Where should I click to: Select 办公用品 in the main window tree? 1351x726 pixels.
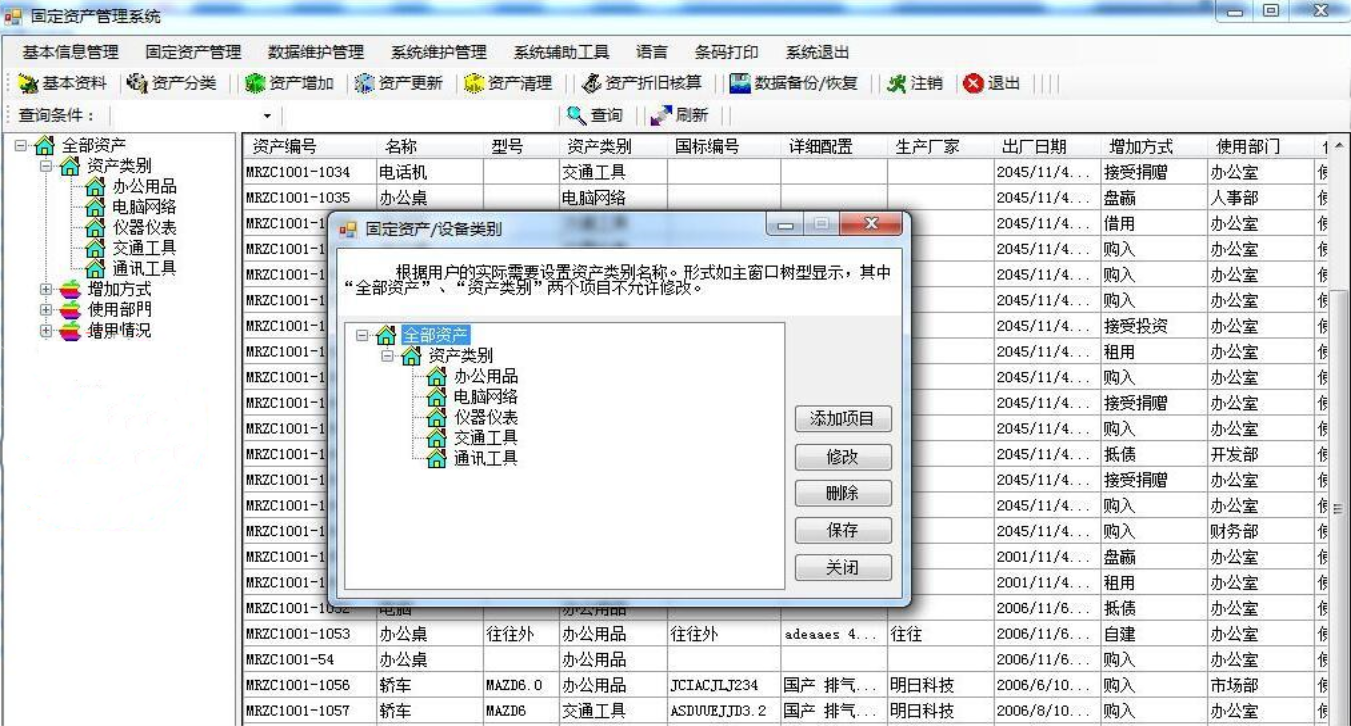(x=144, y=187)
